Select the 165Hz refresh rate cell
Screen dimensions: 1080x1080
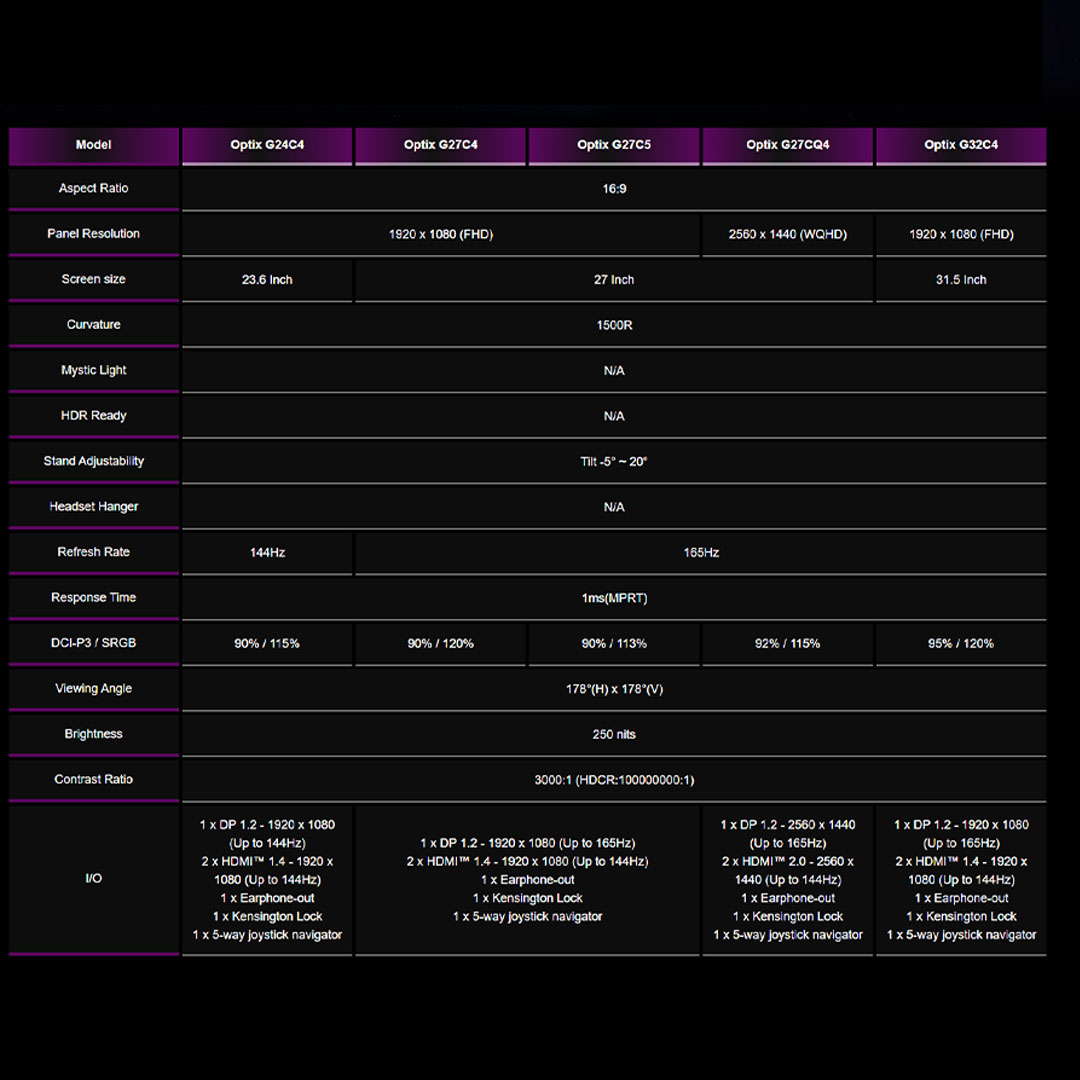pos(701,553)
